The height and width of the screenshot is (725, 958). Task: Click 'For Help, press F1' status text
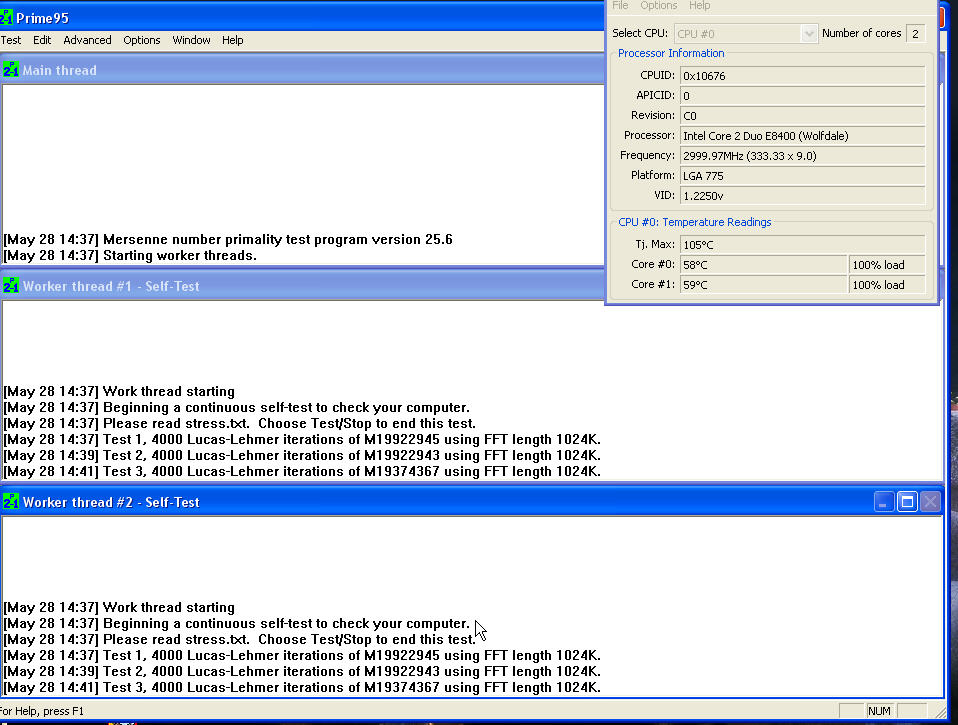pos(42,711)
